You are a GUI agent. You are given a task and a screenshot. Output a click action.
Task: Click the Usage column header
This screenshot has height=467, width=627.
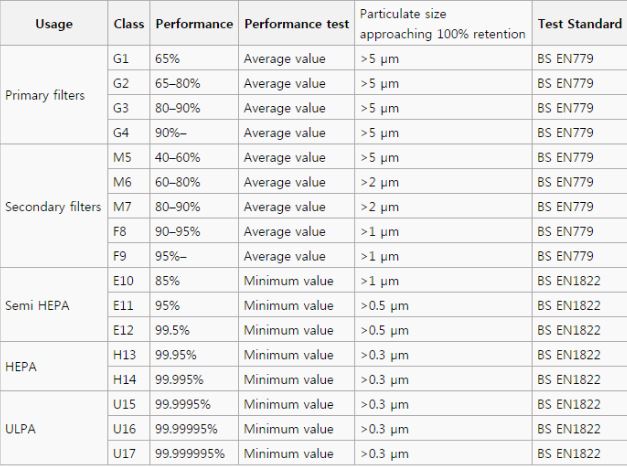click(54, 23)
